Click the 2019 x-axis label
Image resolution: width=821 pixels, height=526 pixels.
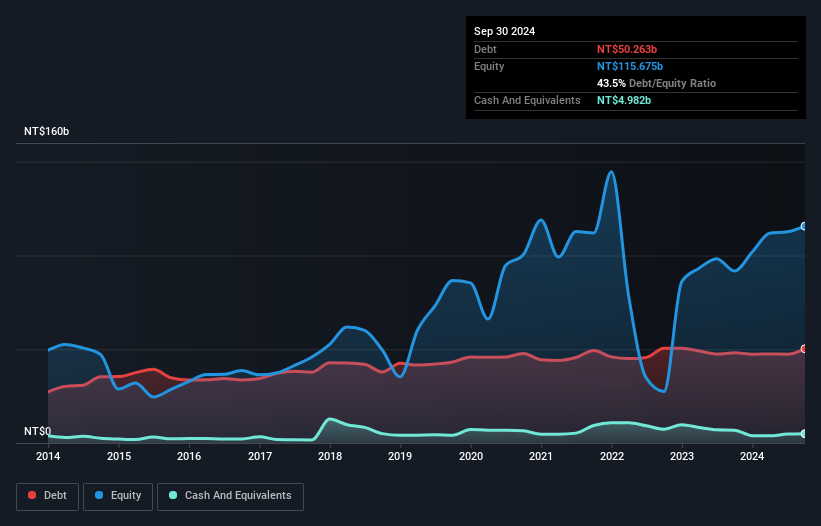click(x=400, y=456)
